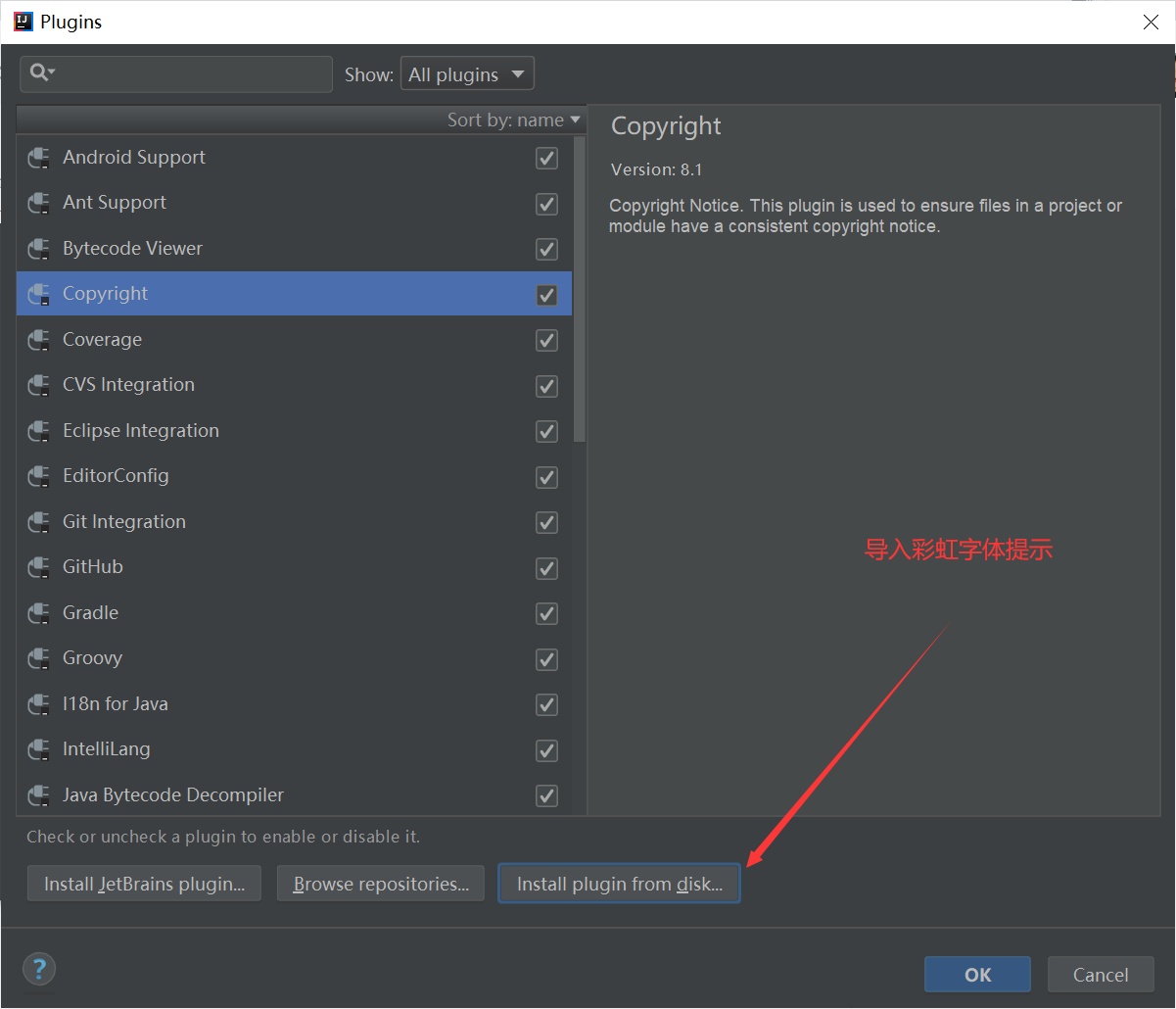1176x1009 pixels.
Task: Disable the I18n for Java checkbox
Action: [546, 704]
